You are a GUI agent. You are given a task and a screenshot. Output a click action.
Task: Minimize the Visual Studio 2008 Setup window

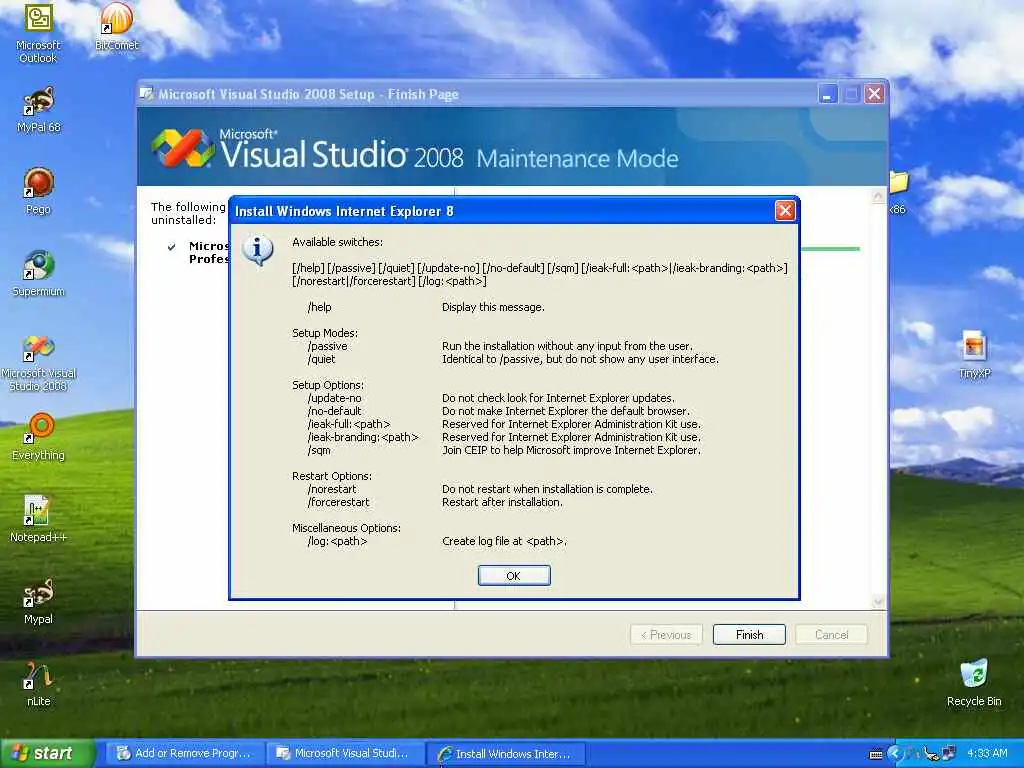(827, 94)
